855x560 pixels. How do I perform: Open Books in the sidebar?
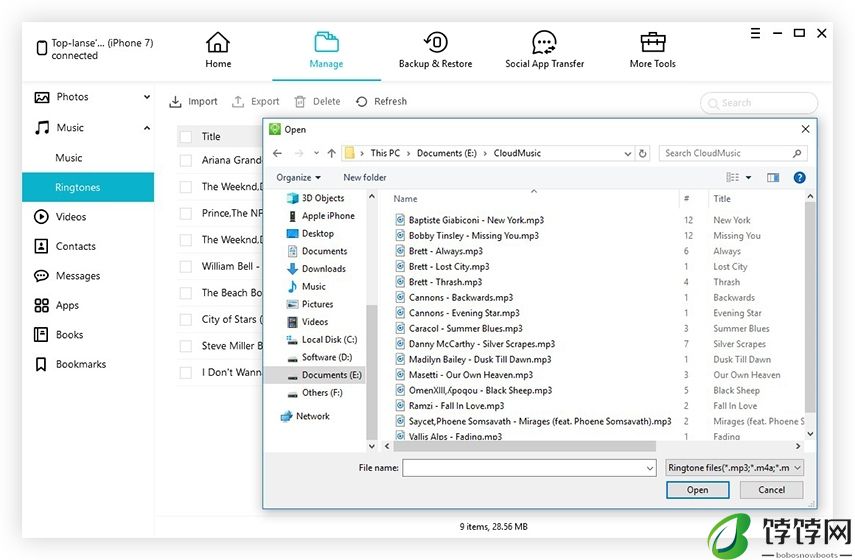[58, 334]
